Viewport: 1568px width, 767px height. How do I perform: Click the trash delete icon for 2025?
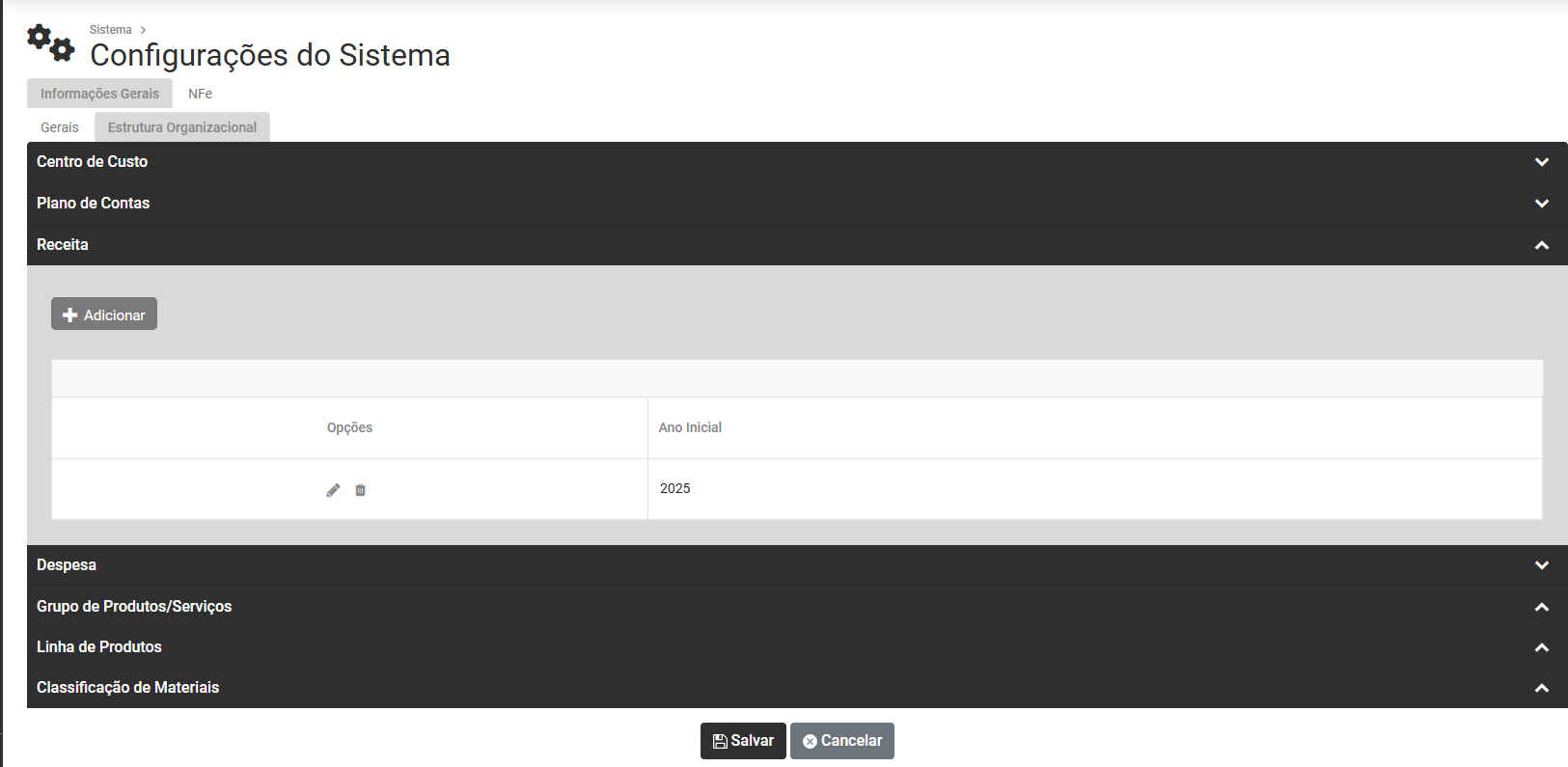pyautogui.click(x=360, y=490)
